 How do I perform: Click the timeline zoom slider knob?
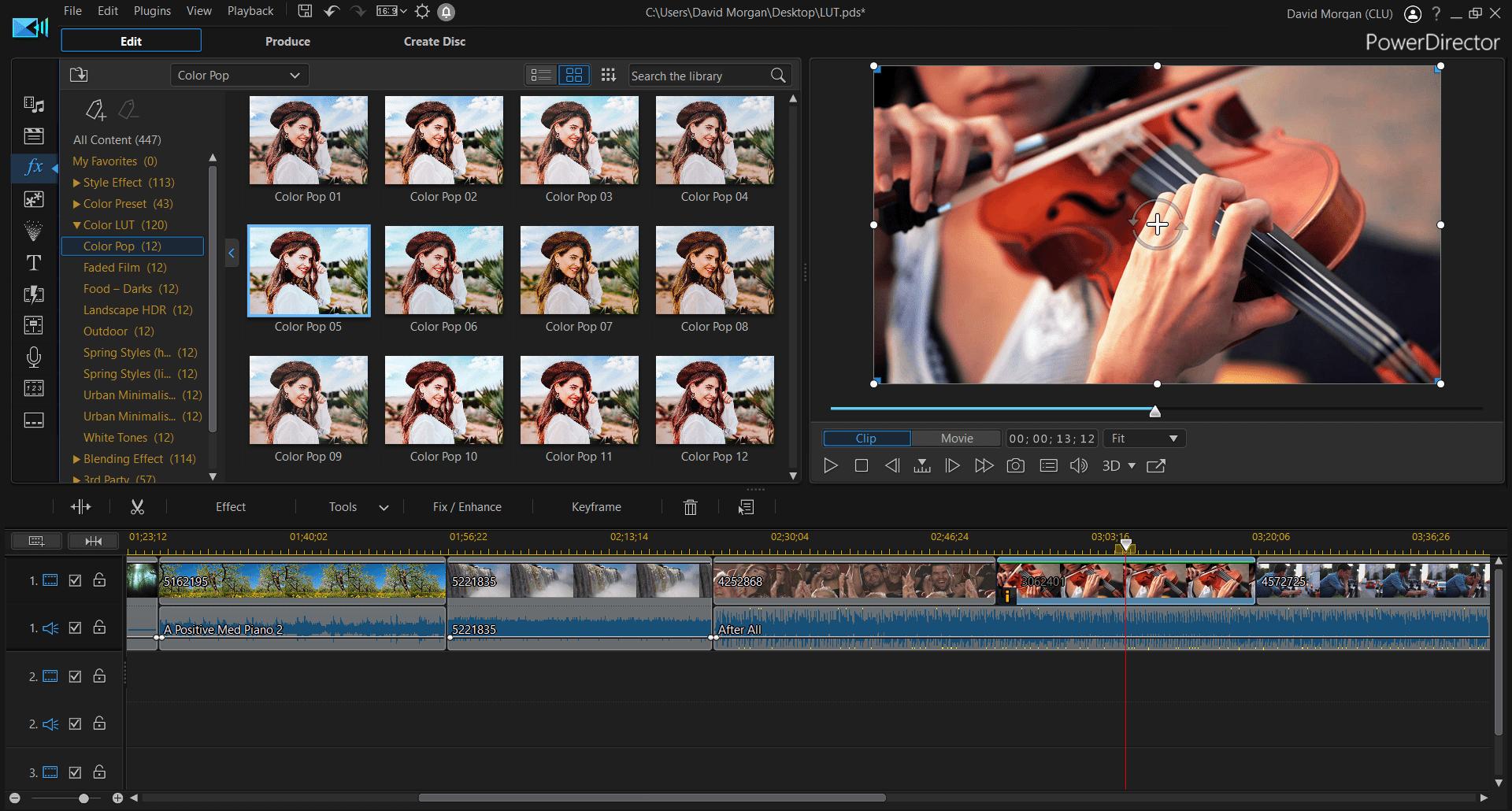83,798
